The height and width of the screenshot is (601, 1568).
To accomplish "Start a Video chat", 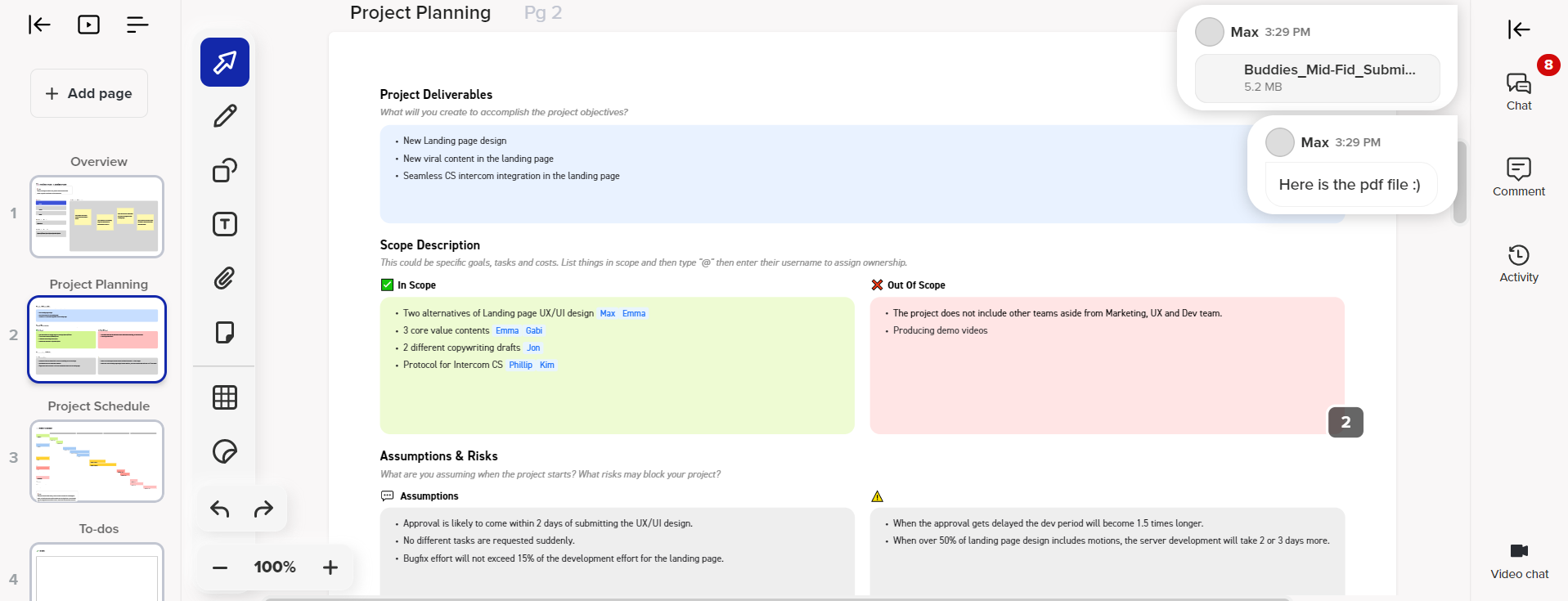I will tap(1519, 560).
